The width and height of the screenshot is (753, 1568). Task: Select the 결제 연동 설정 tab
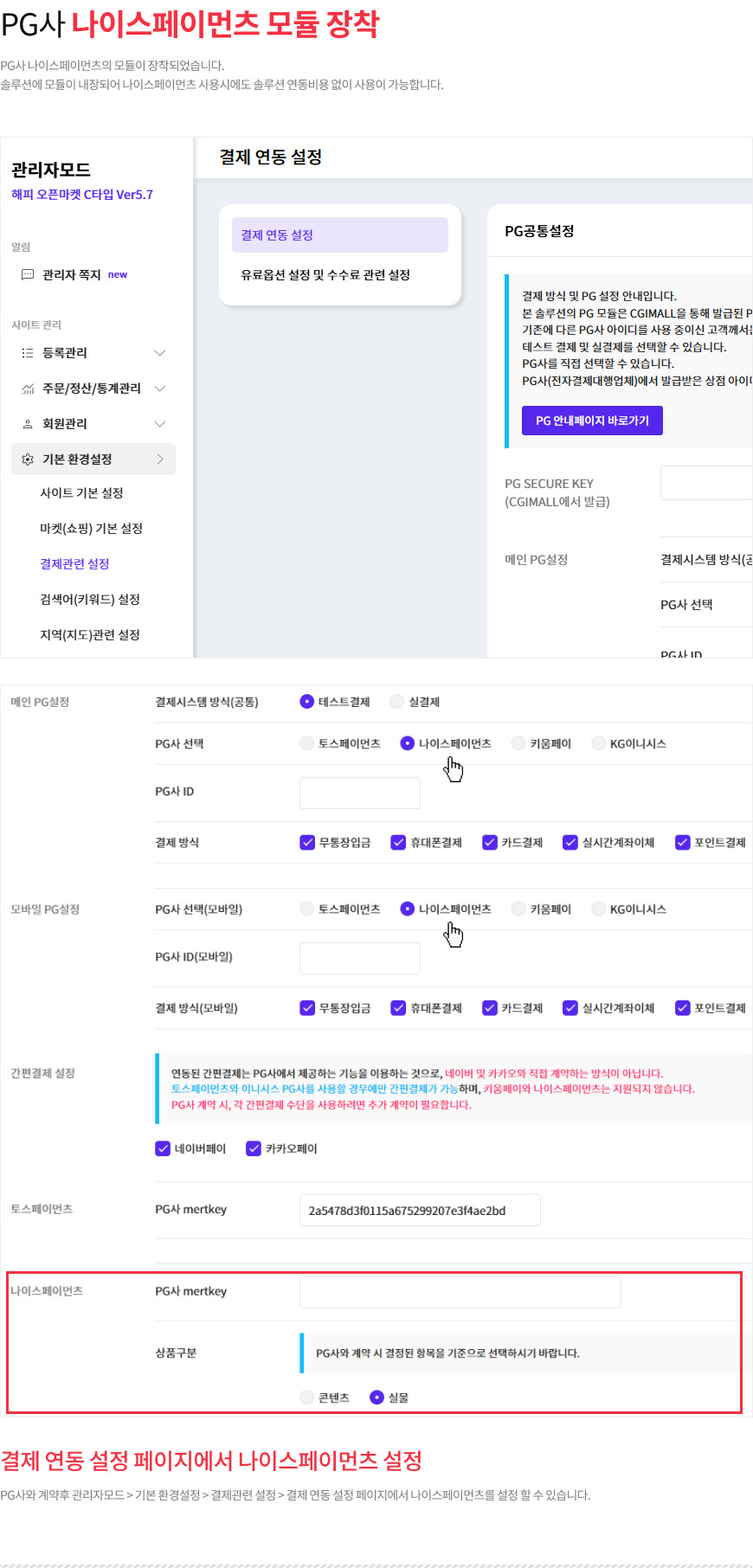(340, 235)
